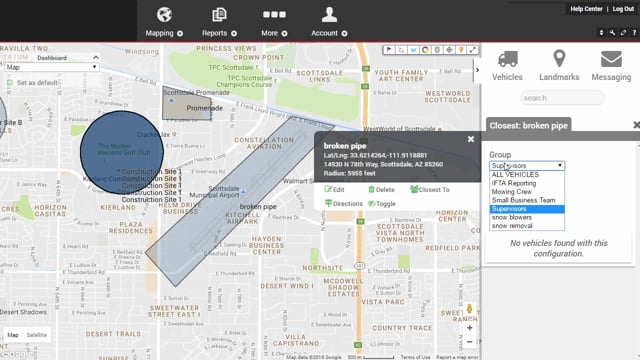Click the broken pipe map label
This screenshot has height=360, width=640.
click(x=258, y=207)
